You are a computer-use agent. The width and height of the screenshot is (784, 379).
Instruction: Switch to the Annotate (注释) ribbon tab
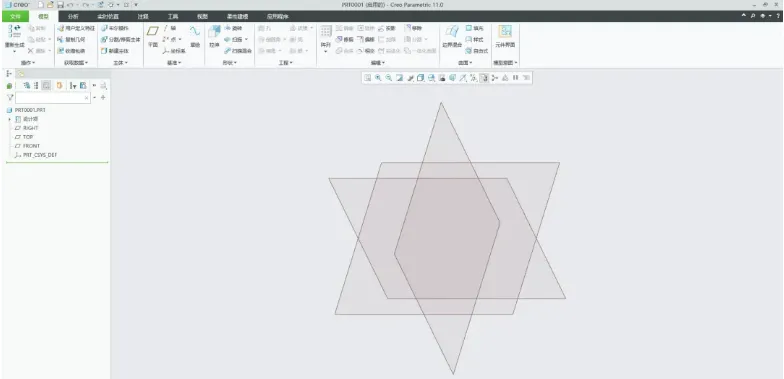[143, 16]
